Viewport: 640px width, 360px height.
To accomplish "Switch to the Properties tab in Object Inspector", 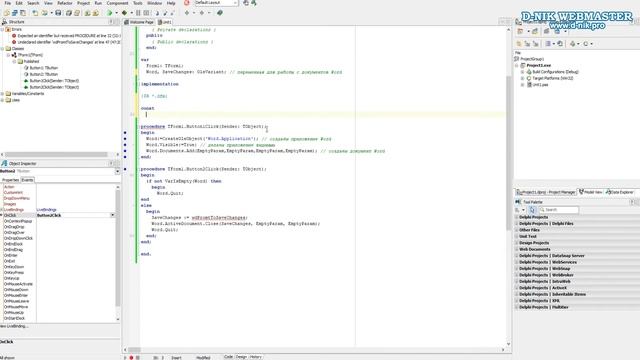I will point(10,180).
